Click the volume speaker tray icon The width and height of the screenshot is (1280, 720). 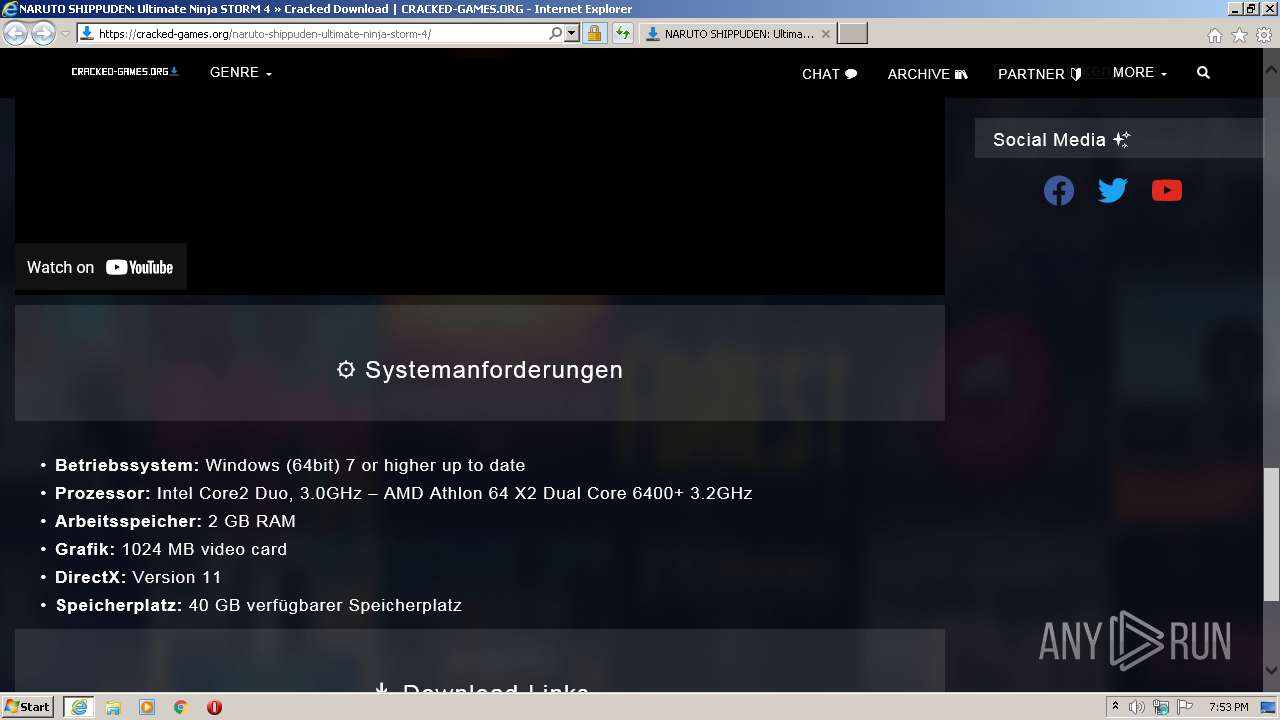click(1137, 707)
